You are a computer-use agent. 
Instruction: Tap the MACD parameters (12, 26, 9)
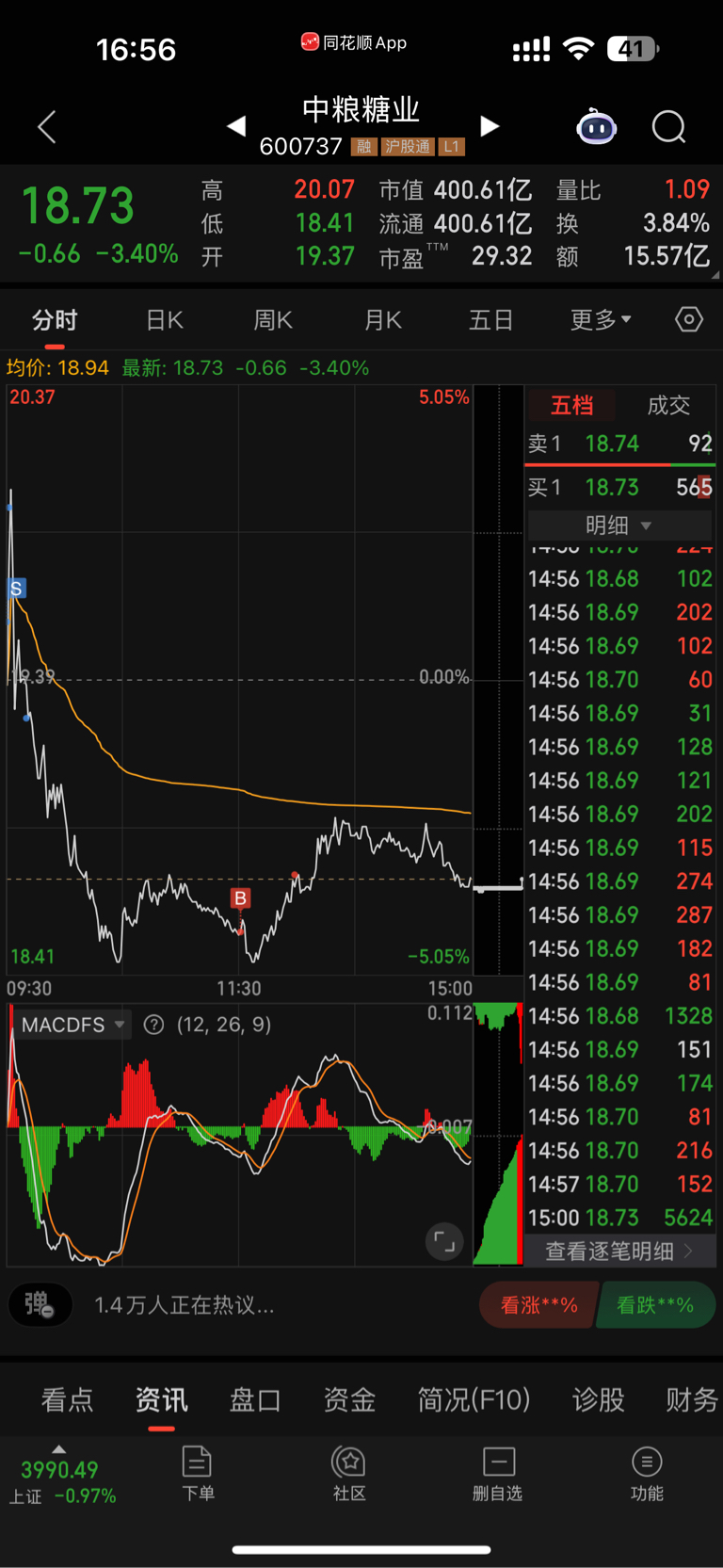[x=224, y=1025]
